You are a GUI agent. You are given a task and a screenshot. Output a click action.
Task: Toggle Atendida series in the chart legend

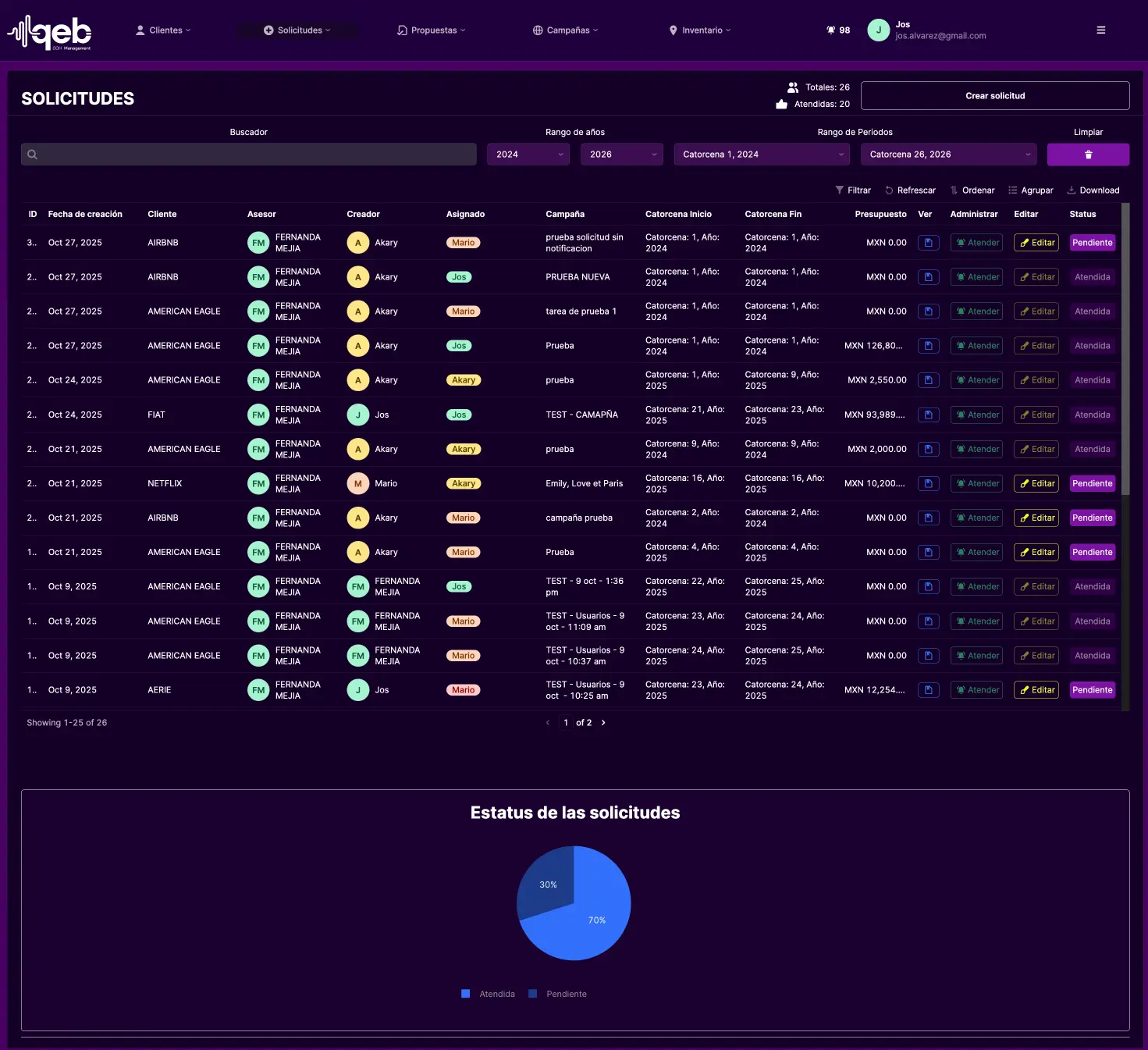tap(489, 994)
